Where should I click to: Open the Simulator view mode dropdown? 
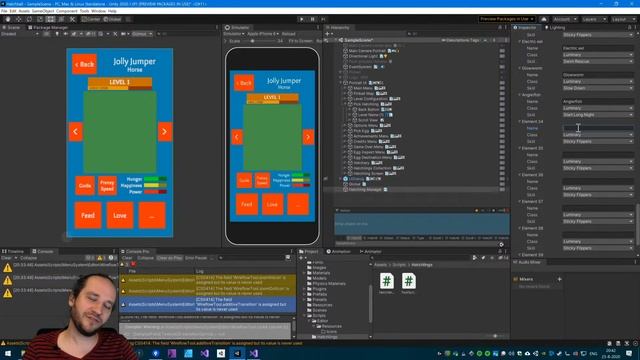(x=234, y=34)
